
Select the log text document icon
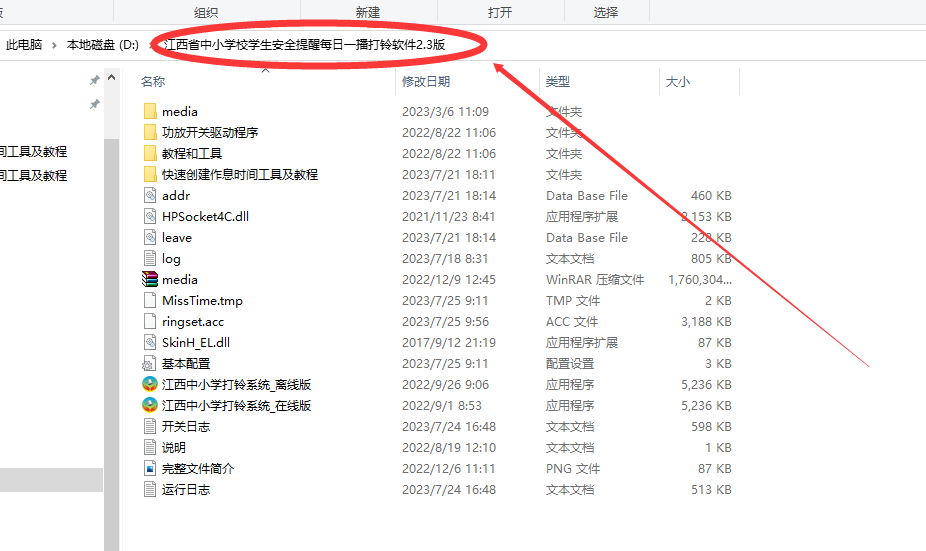tap(150, 258)
